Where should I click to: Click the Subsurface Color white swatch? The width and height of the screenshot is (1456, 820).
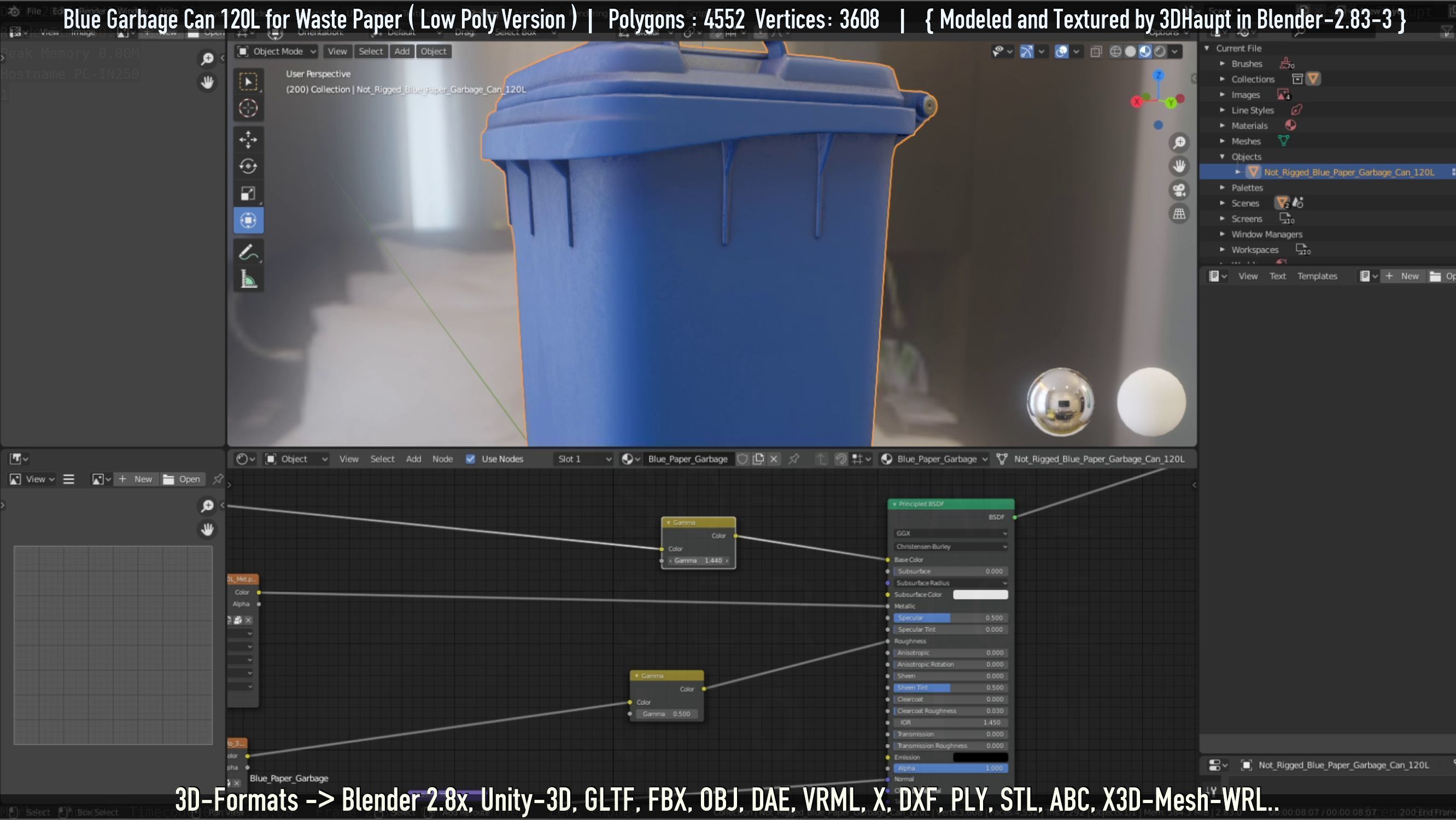click(980, 595)
